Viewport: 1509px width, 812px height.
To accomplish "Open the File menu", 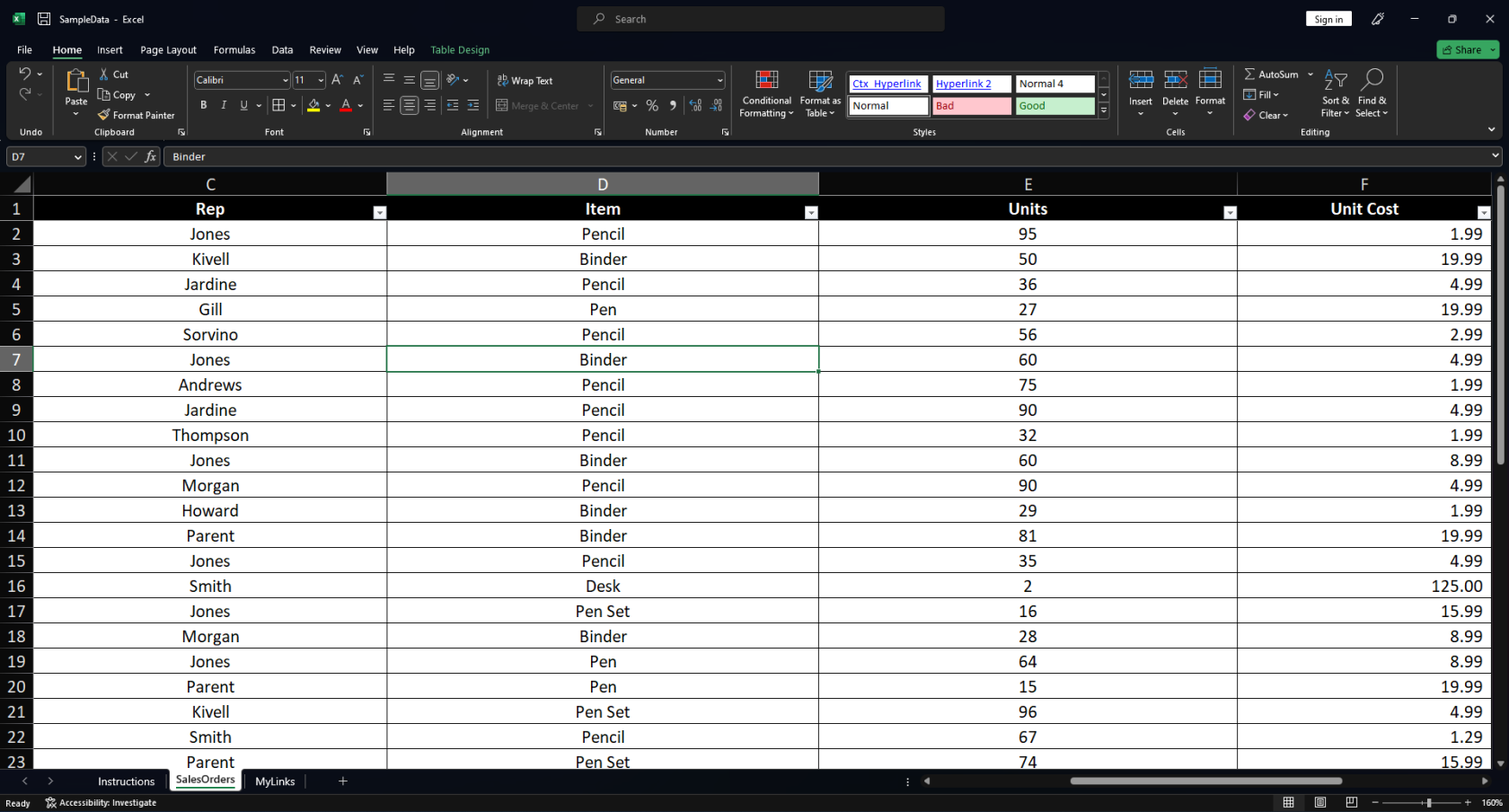I will [x=24, y=49].
